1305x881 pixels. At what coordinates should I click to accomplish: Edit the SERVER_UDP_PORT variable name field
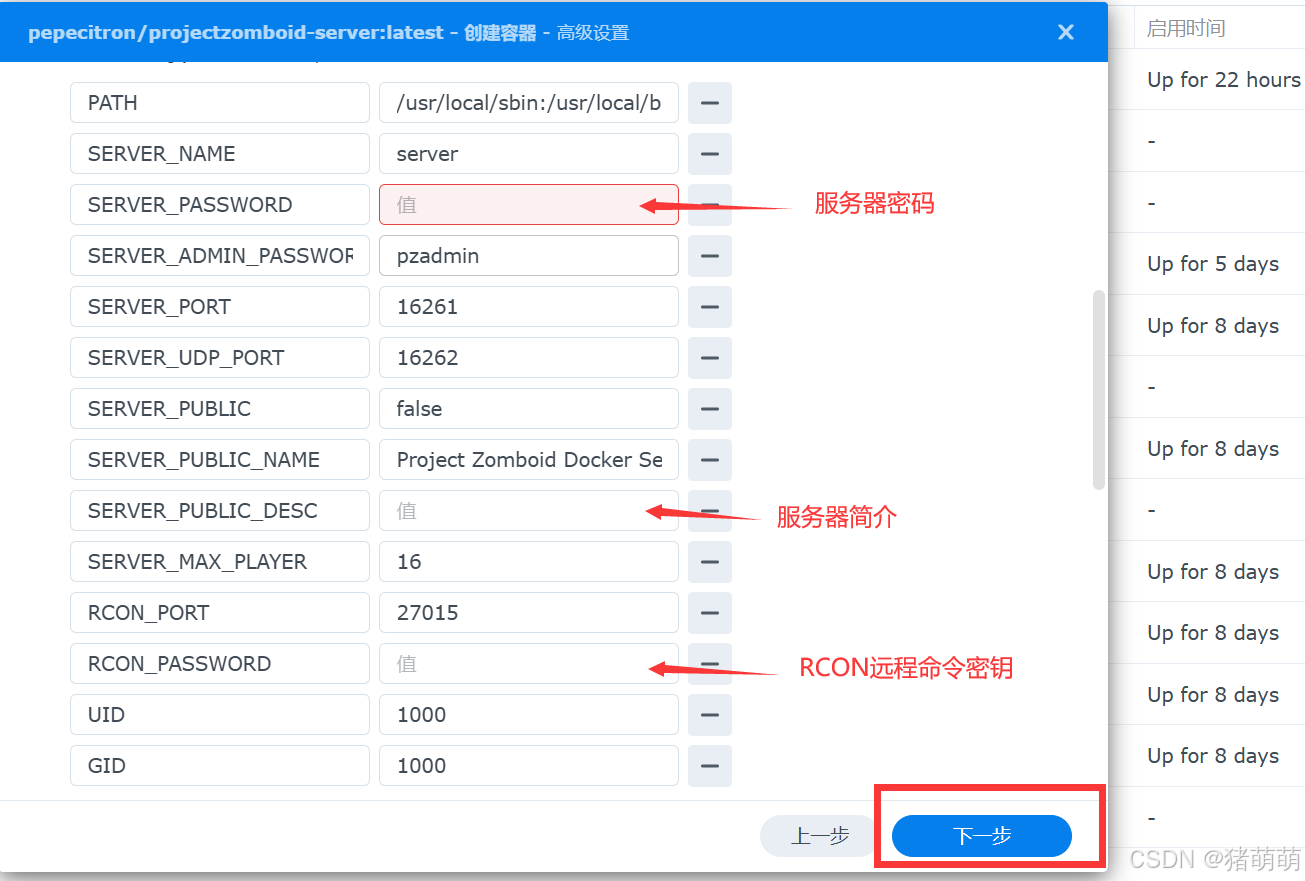[220, 358]
